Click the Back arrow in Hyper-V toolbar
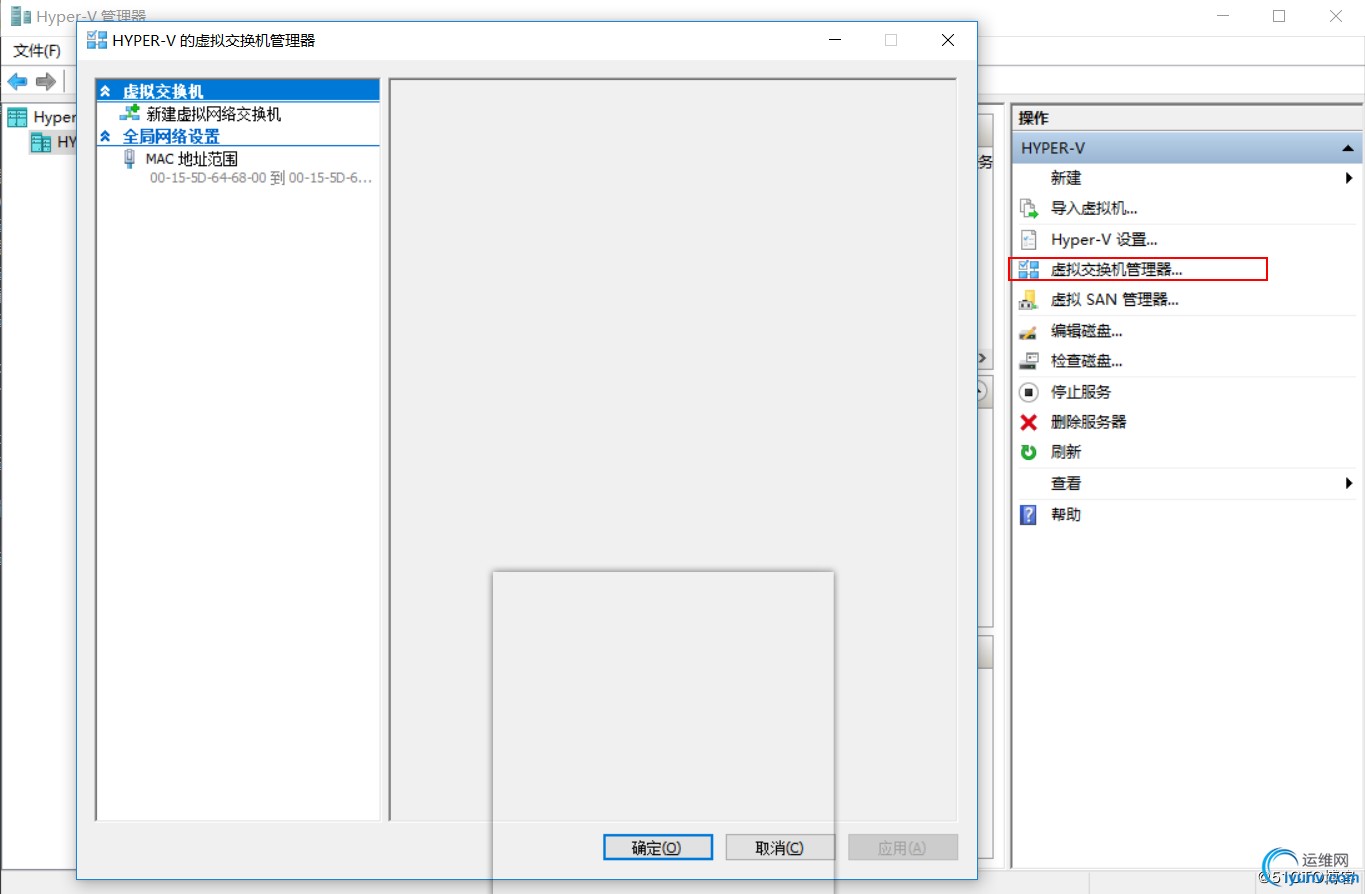 pyautogui.click(x=18, y=81)
